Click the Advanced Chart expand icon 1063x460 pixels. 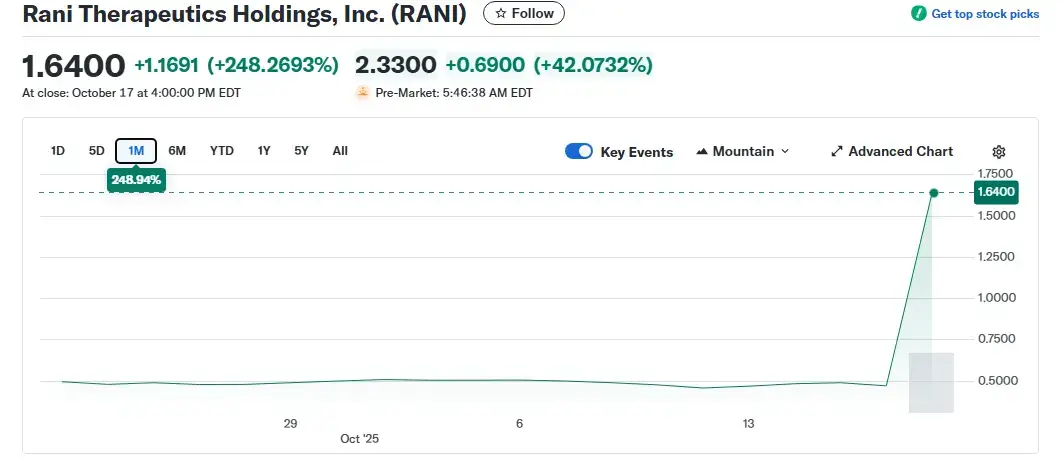click(837, 152)
